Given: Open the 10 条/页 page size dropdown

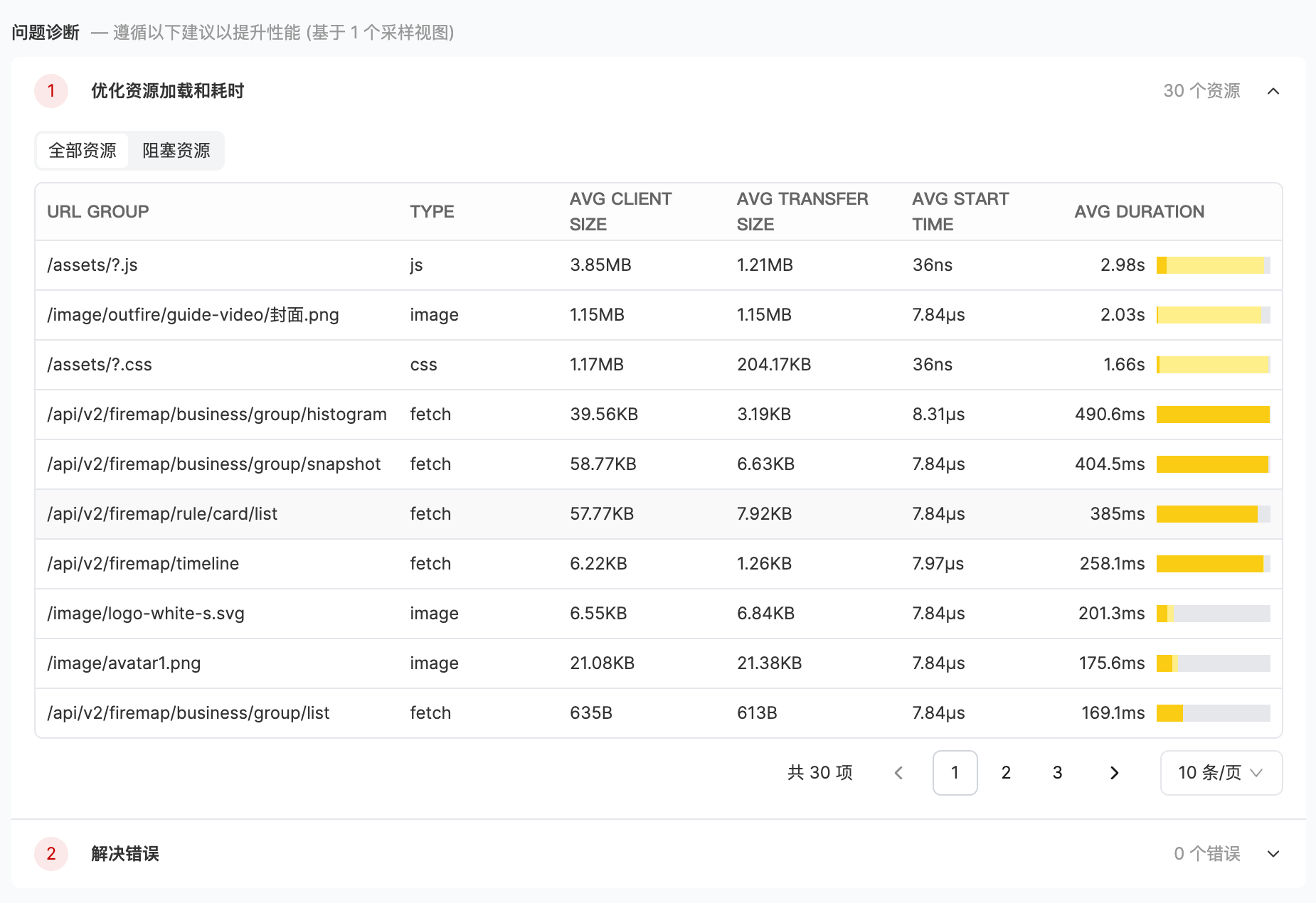Looking at the screenshot, I should [x=1221, y=773].
